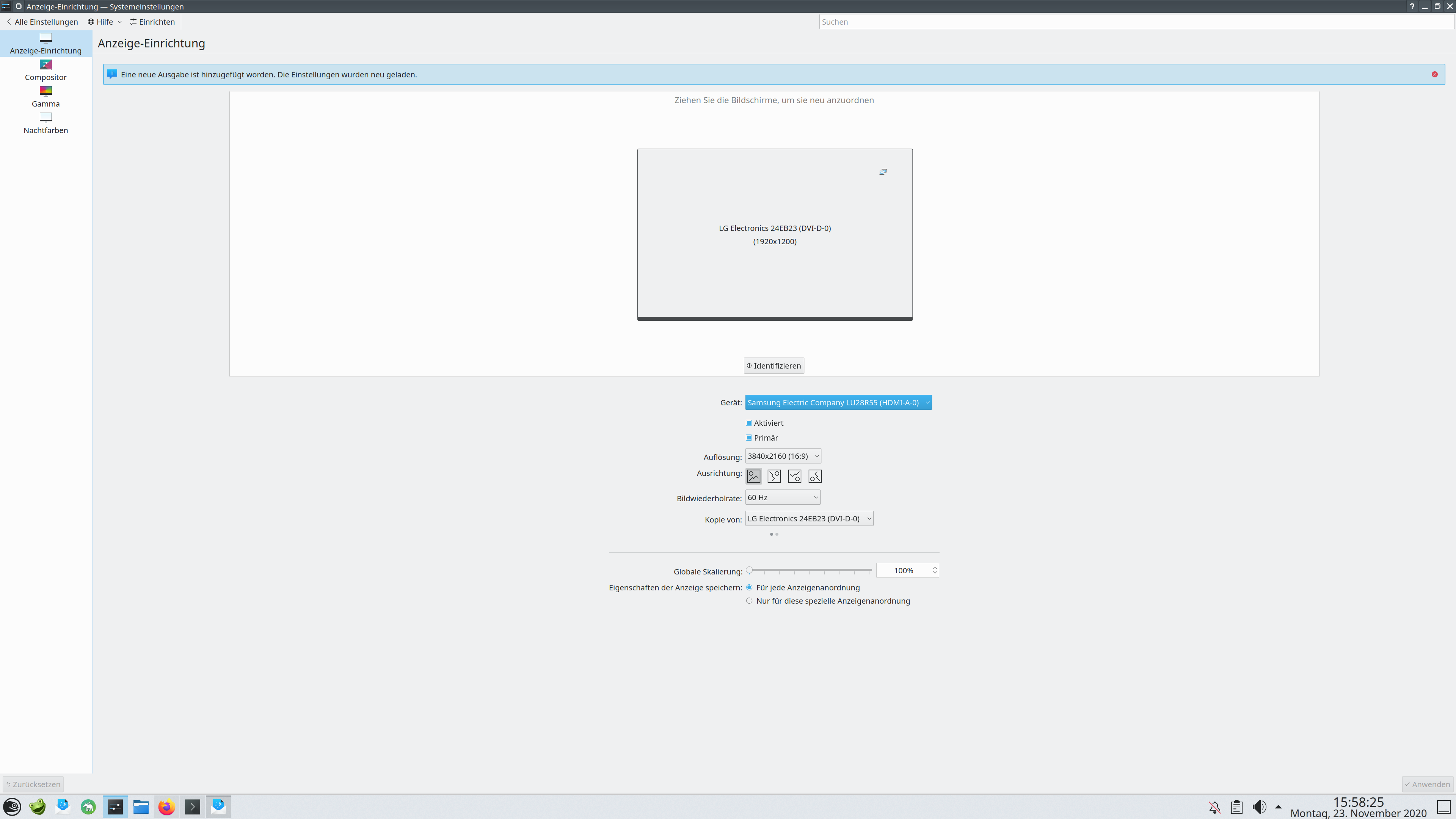1456x819 pixels.
Task: Open the Compositor settings module
Action: pyautogui.click(x=46, y=70)
